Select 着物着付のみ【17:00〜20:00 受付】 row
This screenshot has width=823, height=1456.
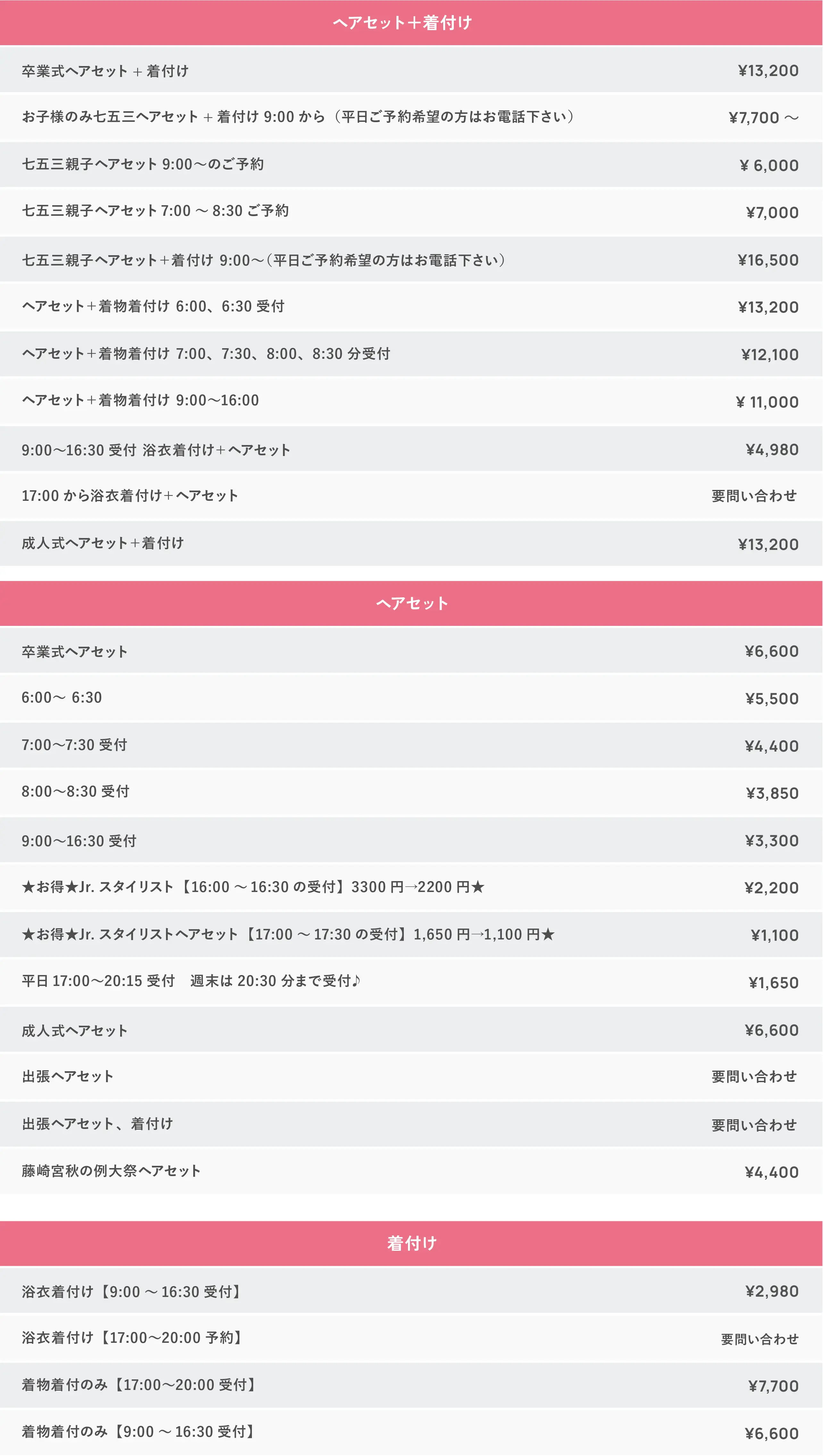[x=138, y=1385]
